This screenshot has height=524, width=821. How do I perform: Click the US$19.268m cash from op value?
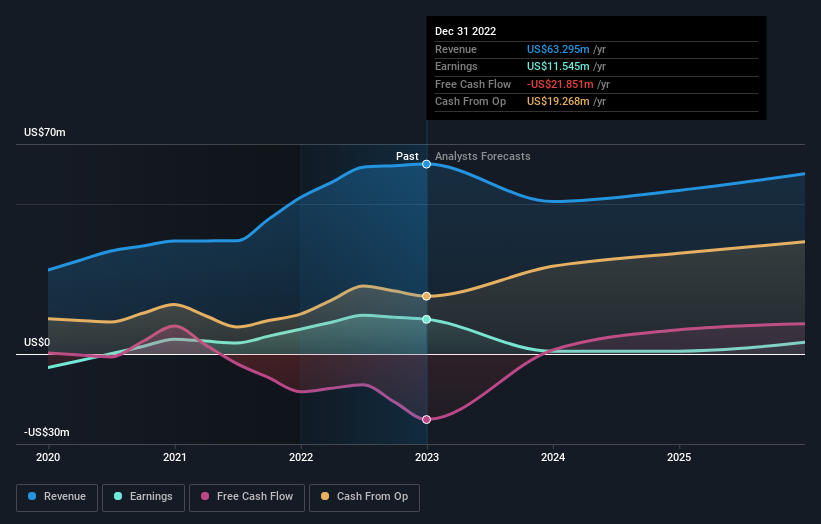pyautogui.click(x=558, y=102)
